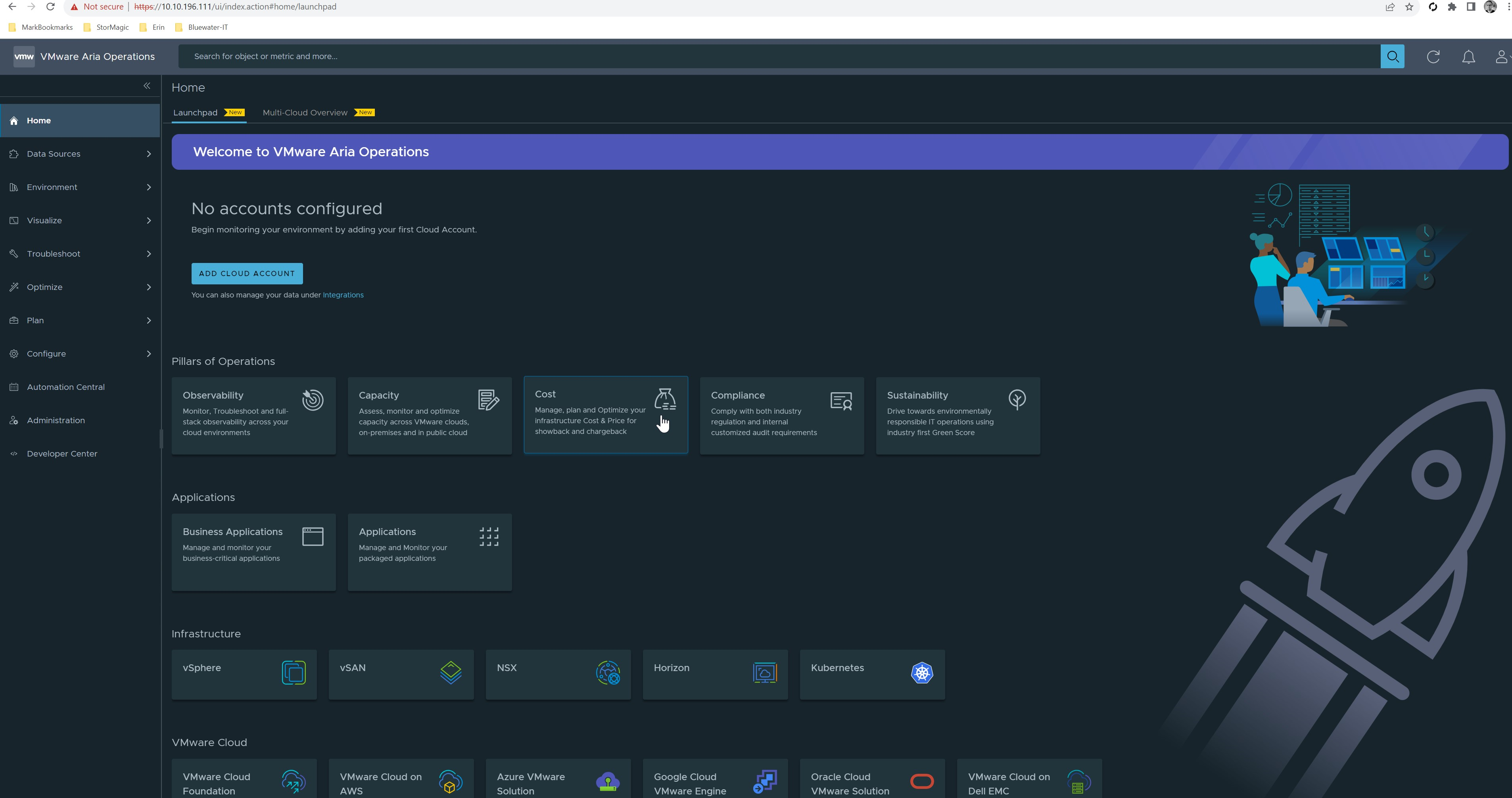
Task: Click the Capacity notepad icon
Action: point(488,400)
